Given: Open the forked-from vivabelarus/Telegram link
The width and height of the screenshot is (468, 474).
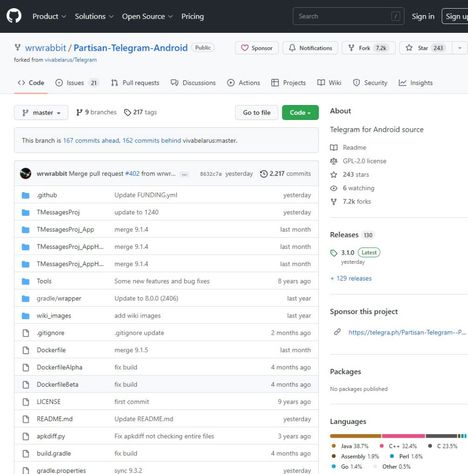Looking at the screenshot, I should click(x=71, y=60).
